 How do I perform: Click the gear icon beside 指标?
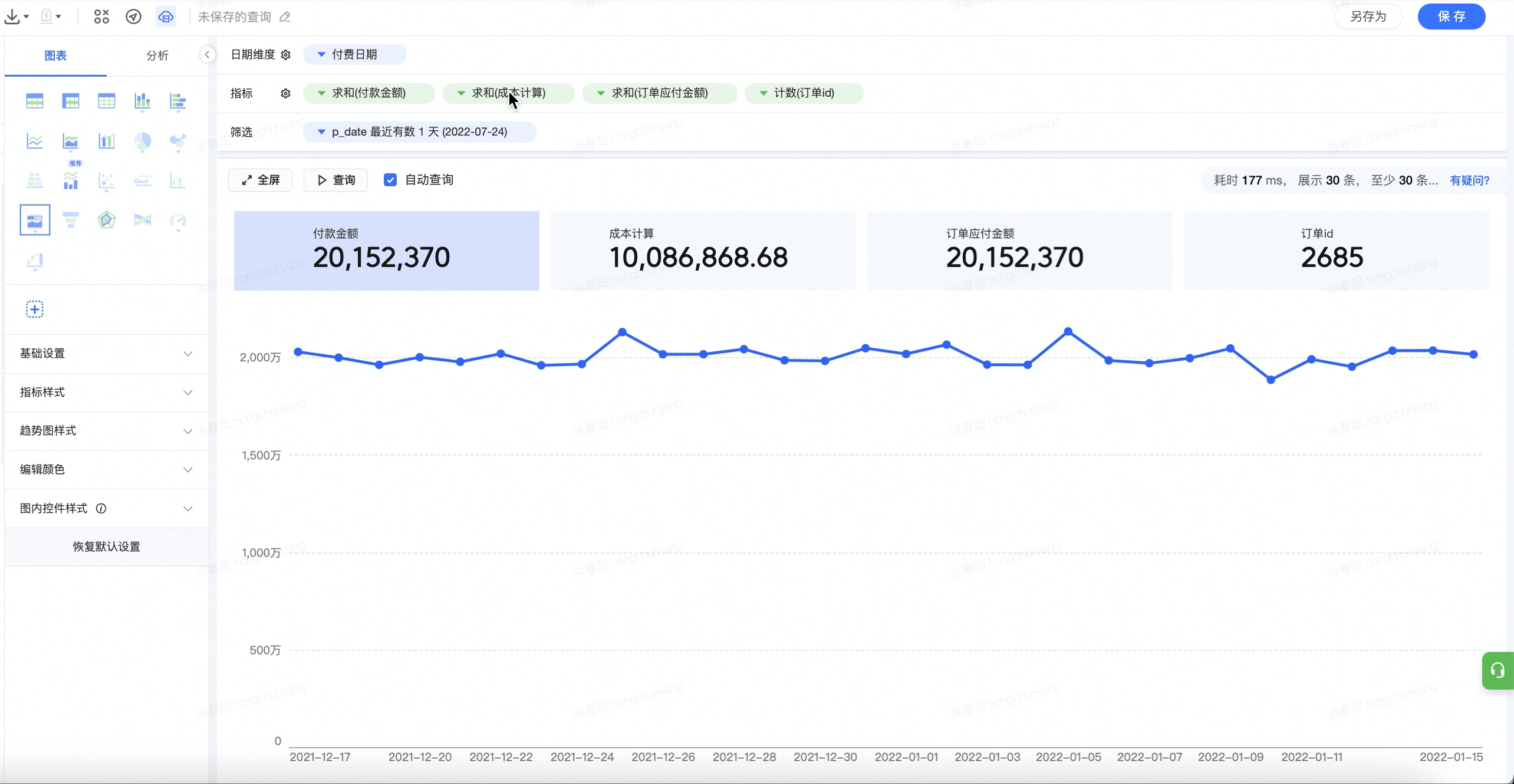pyautogui.click(x=286, y=93)
